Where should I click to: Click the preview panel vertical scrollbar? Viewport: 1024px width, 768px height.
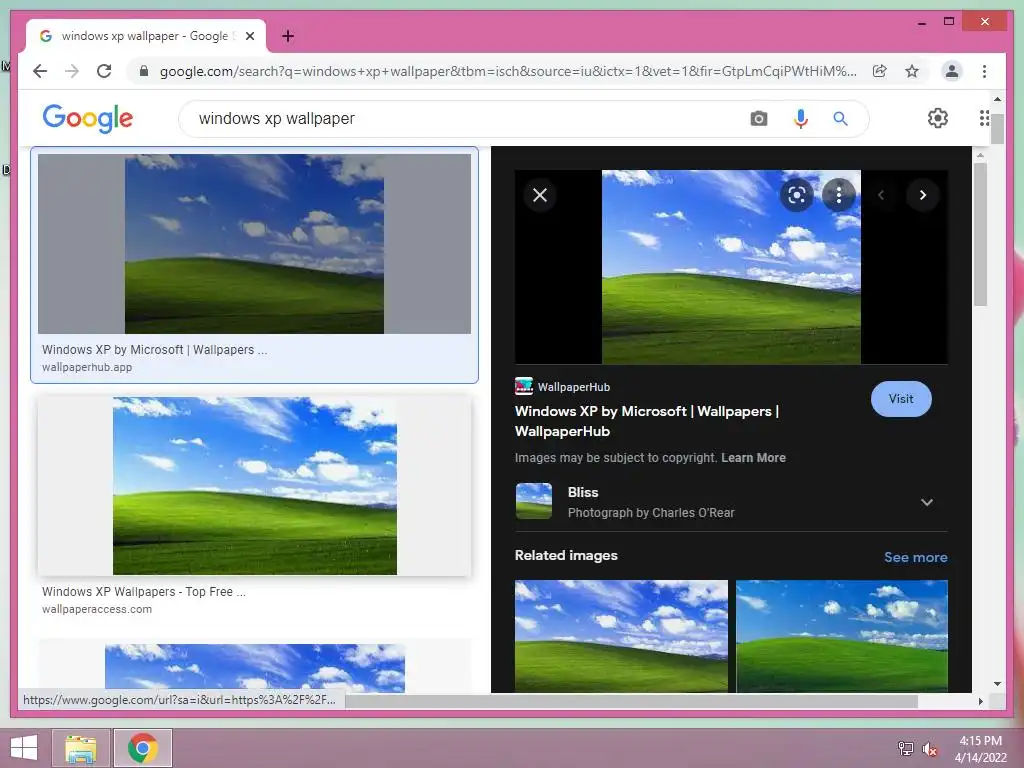pyautogui.click(x=980, y=234)
